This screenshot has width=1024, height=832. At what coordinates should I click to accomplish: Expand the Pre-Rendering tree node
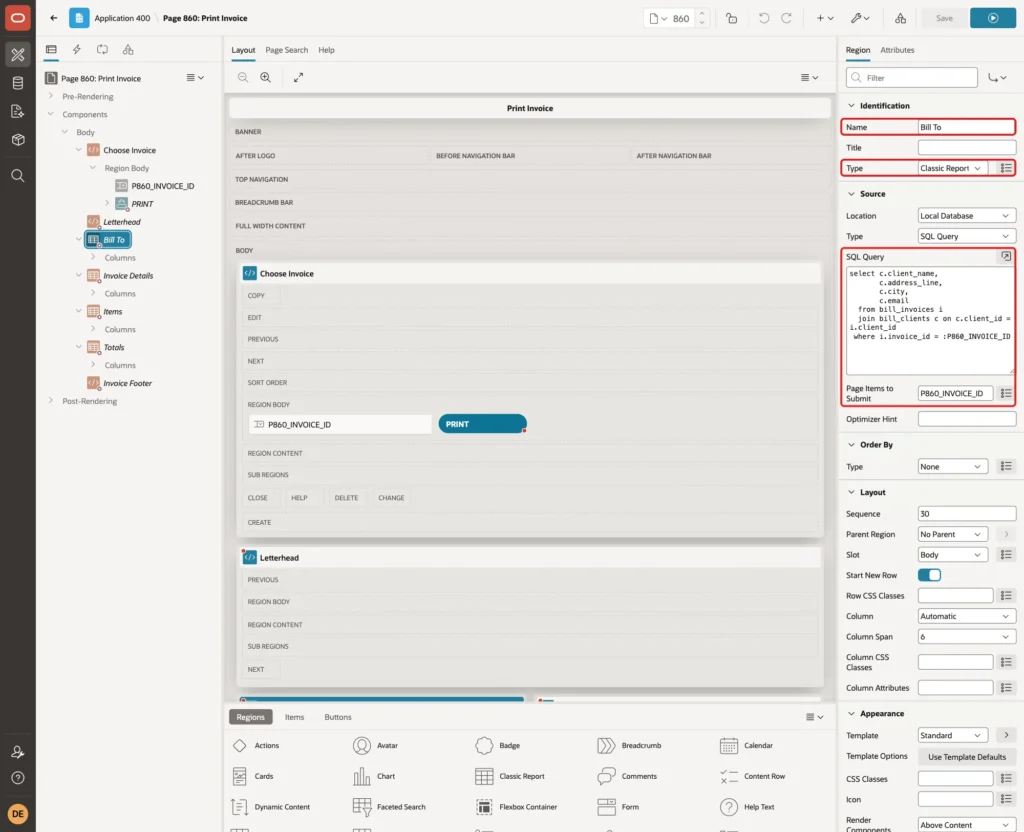coord(51,96)
